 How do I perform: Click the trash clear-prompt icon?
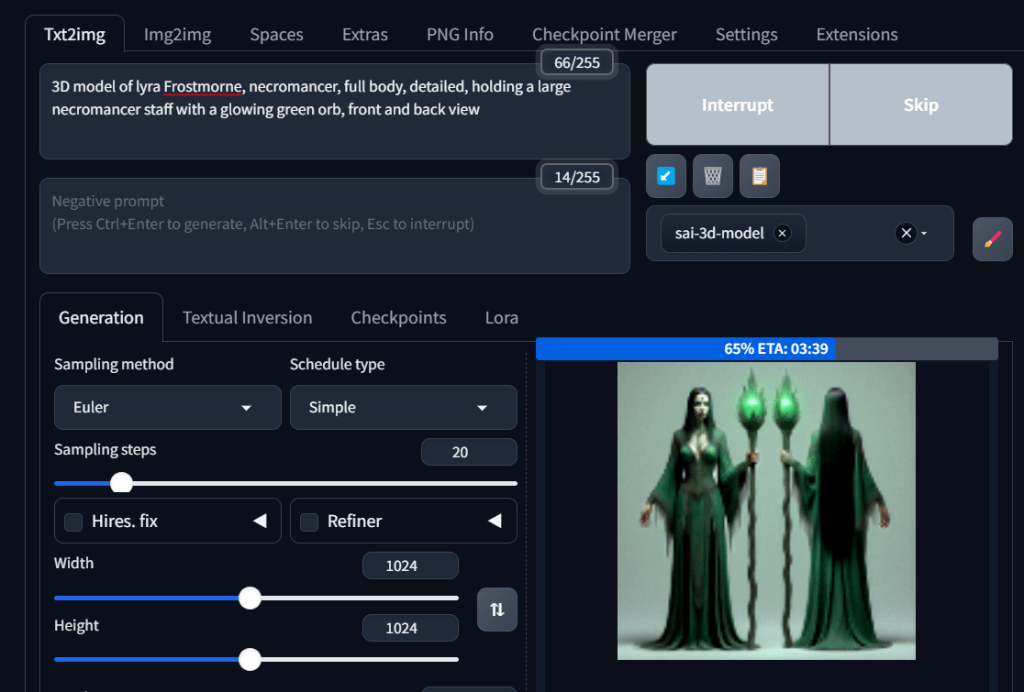tap(712, 176)
